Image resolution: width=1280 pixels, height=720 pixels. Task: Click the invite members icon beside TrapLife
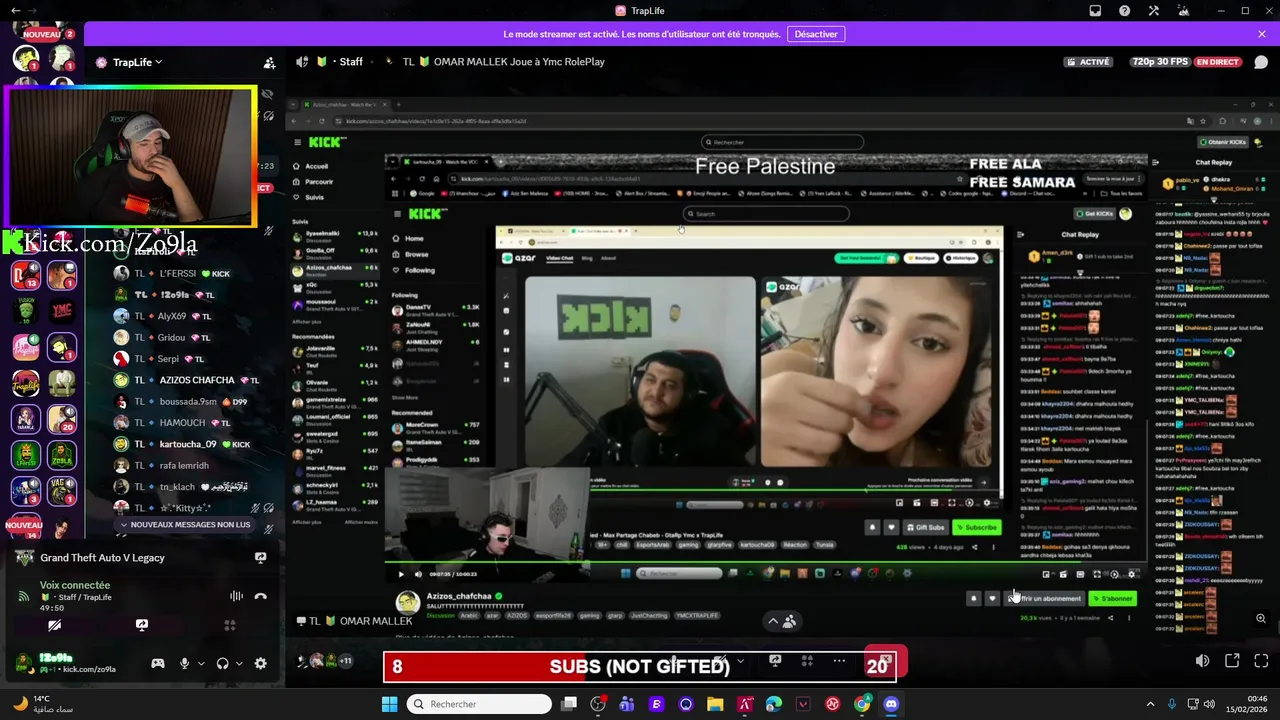click(269, 62)
